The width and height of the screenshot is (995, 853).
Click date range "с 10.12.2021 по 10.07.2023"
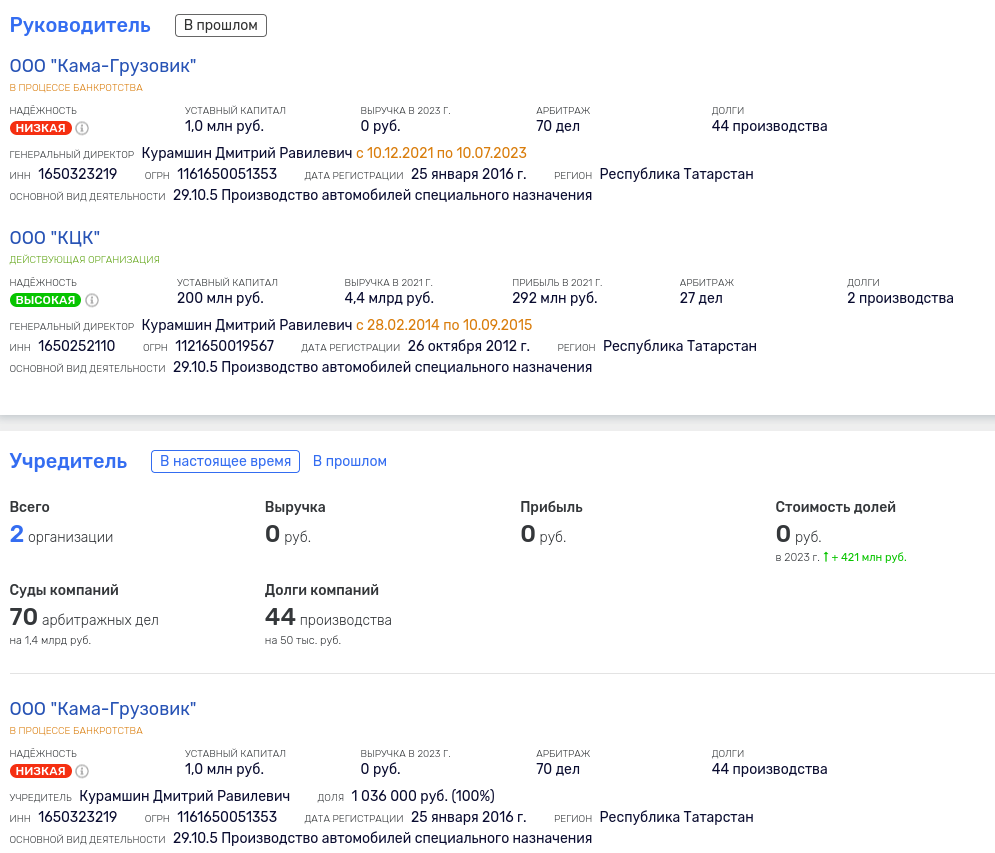[442, 154]
